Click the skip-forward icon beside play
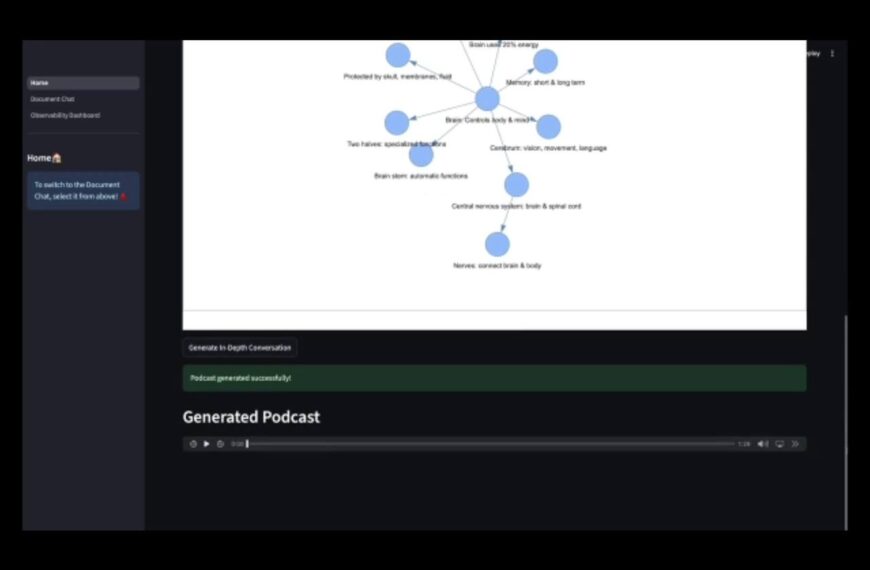 tap(220, 443)
